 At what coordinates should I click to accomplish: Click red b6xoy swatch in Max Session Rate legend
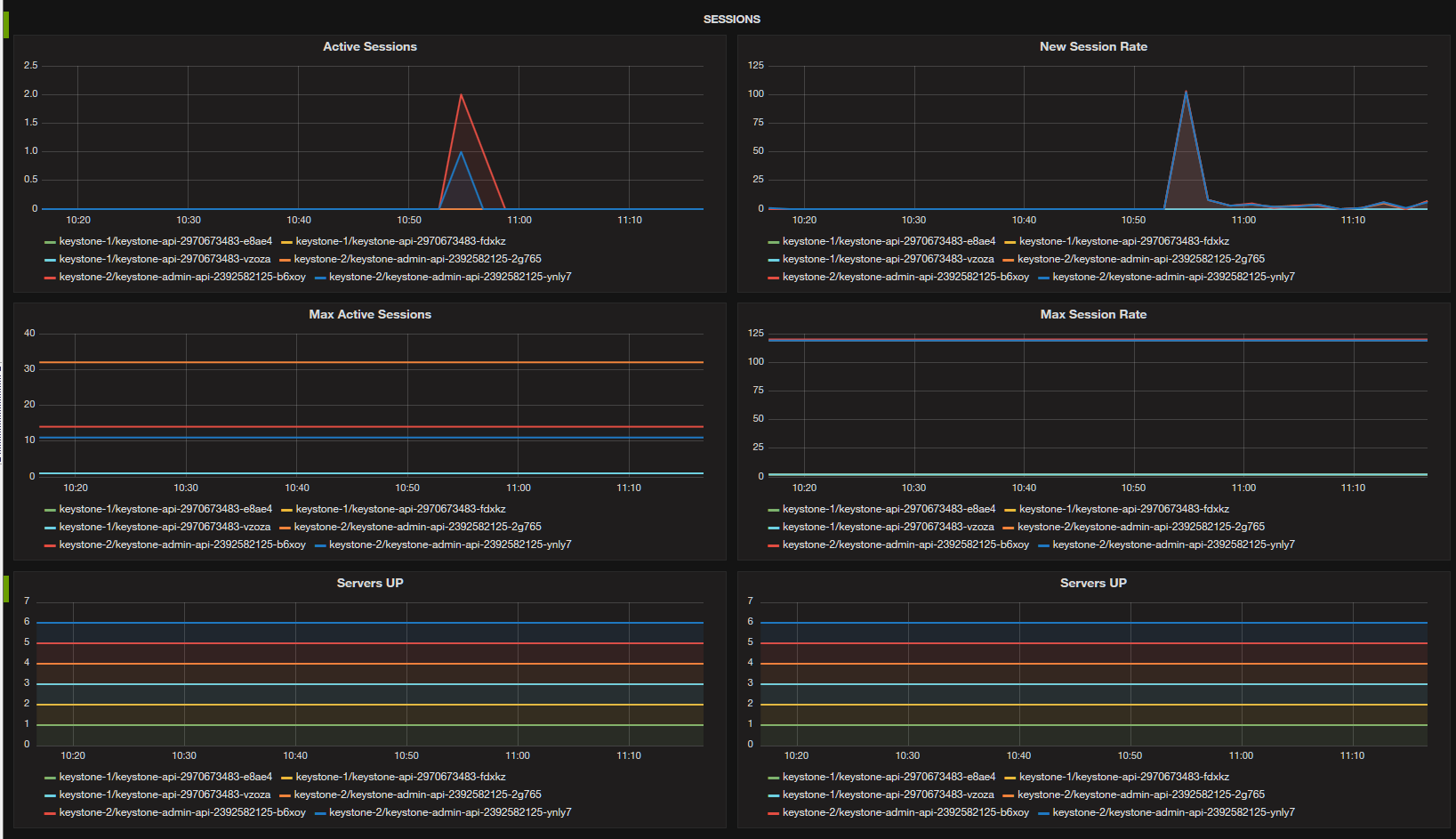point(774,545)
